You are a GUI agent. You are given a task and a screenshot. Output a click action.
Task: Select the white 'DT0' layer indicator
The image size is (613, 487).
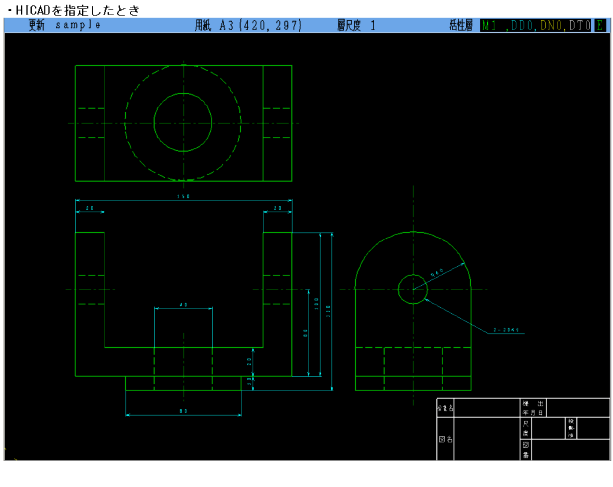[x=580, y=25]
